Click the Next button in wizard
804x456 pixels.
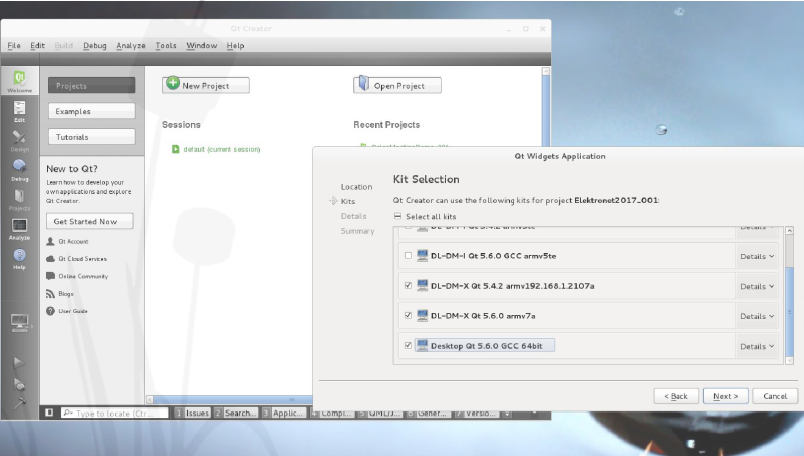coord(726,396)
